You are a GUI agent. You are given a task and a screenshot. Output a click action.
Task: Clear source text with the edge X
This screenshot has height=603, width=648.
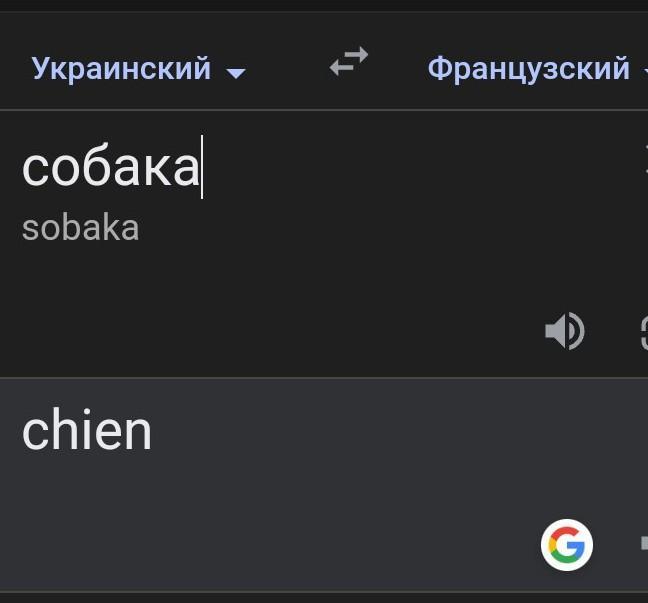(644, 160)
